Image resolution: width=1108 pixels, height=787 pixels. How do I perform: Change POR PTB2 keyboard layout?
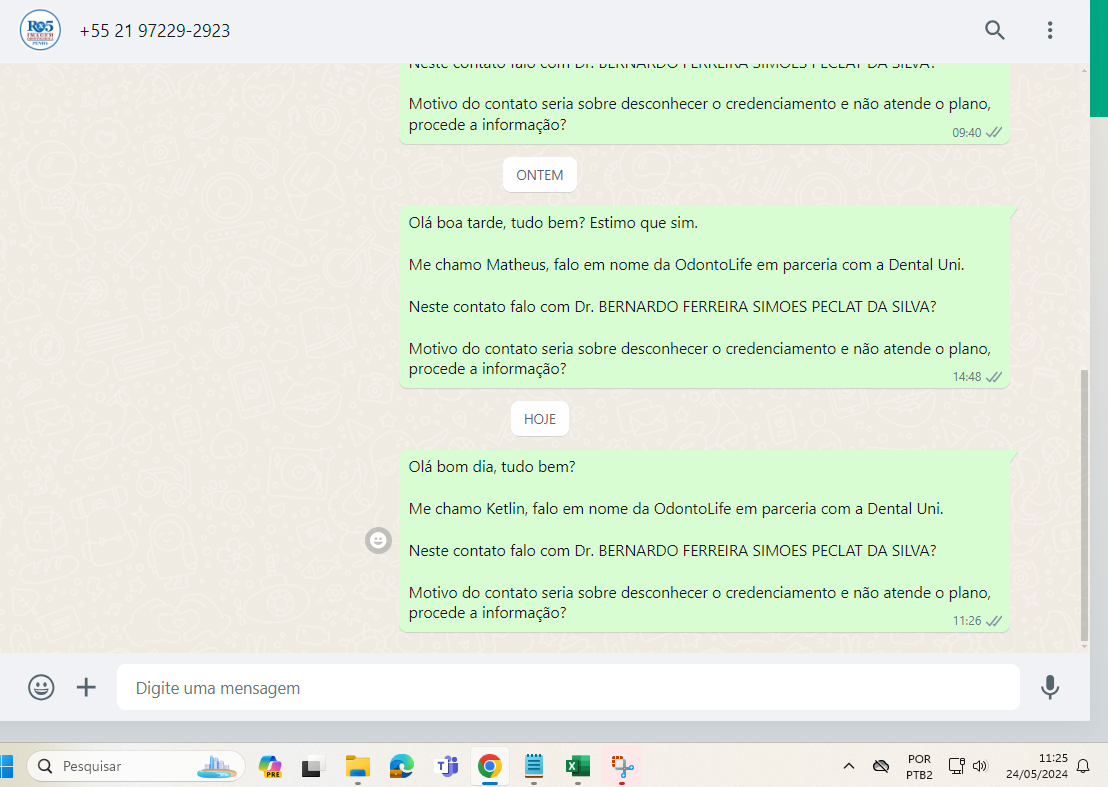pyautogui.click(x=919, y=767)
